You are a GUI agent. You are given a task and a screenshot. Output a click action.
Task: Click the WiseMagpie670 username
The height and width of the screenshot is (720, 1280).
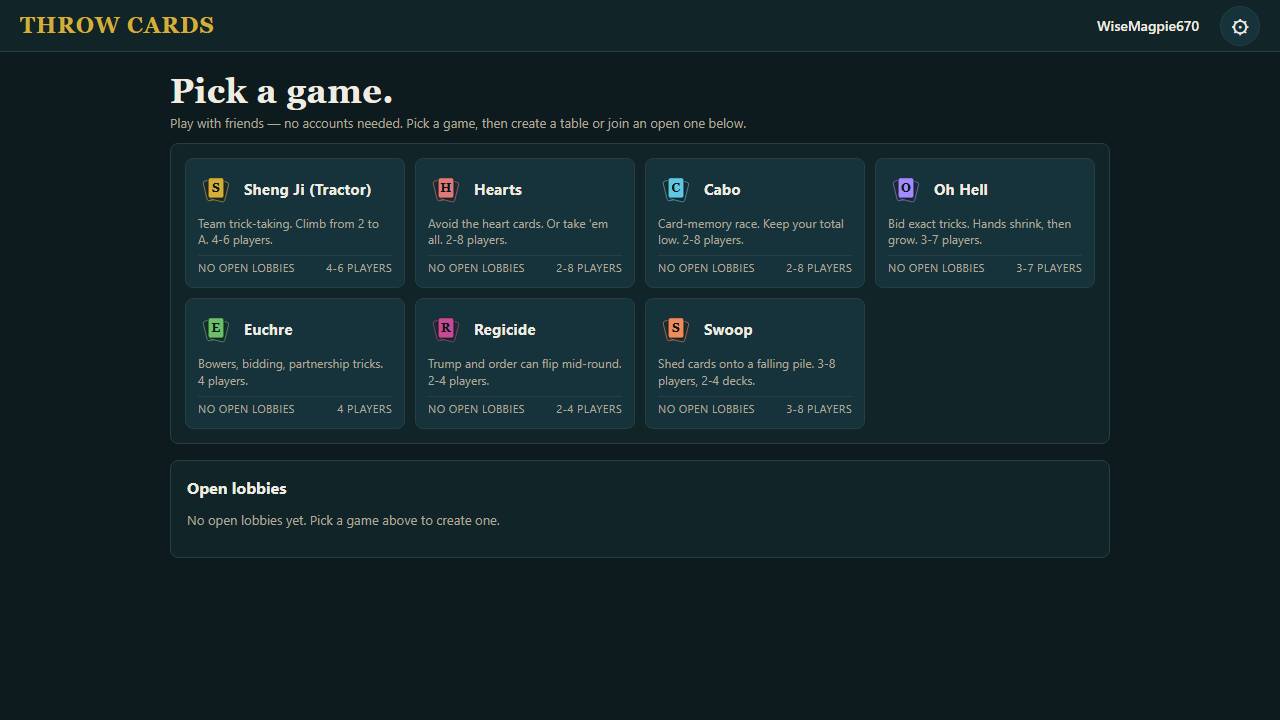coord(1148,26)
